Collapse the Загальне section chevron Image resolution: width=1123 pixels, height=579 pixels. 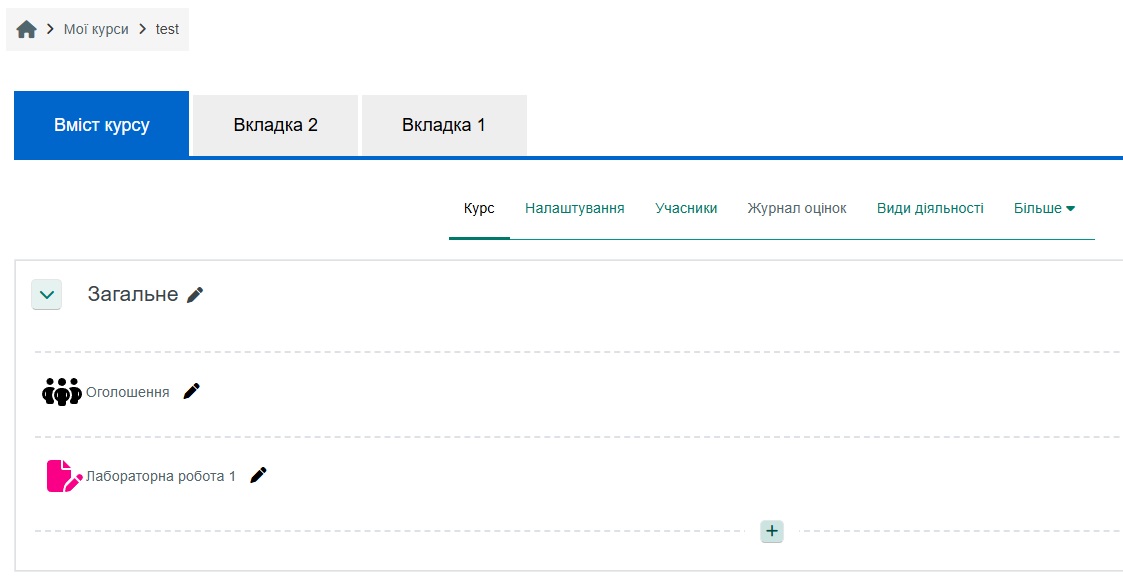[x=47, y=295]
